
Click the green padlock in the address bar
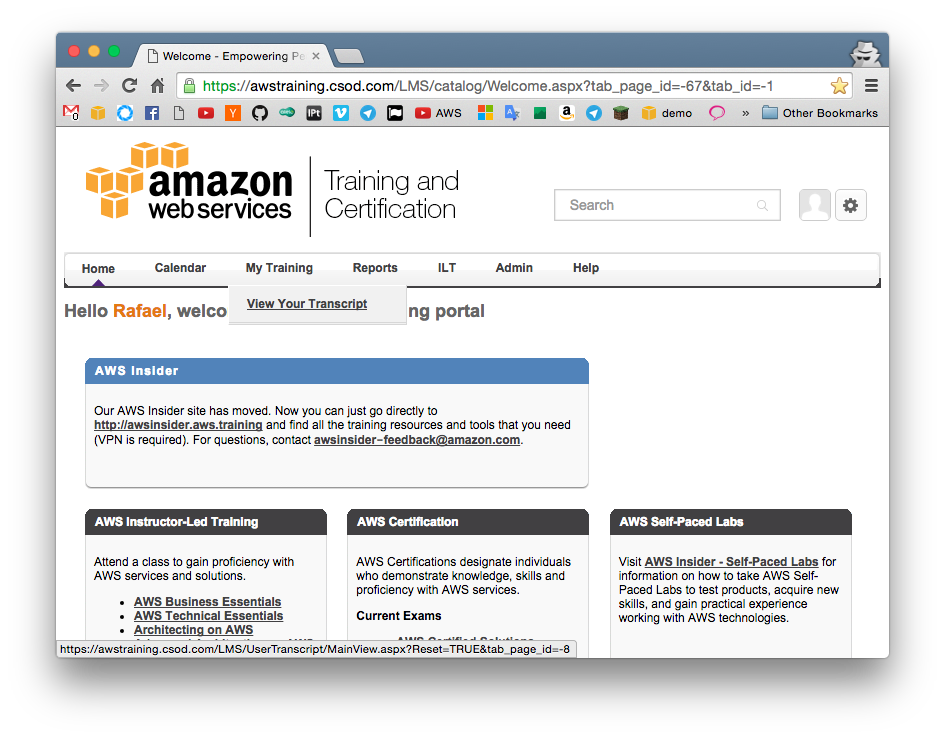pyautogui.click(x=189, y=86)
